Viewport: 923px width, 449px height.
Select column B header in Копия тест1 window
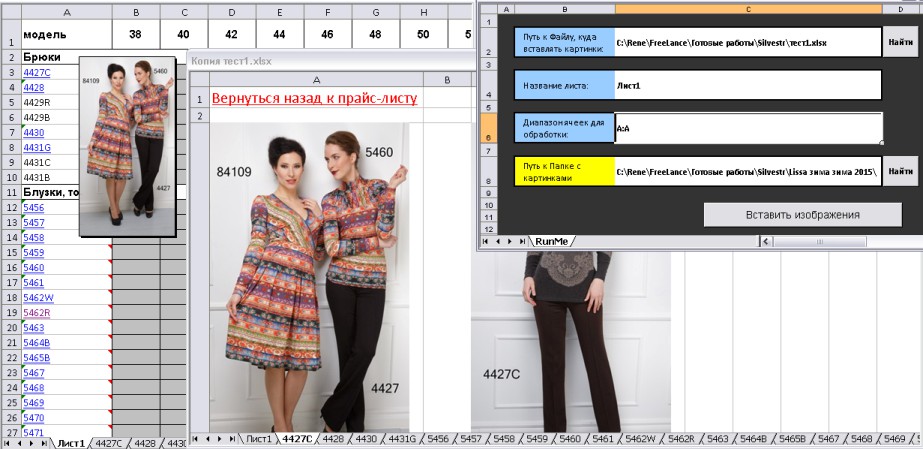pyautogui.click(x=447, y=79)
